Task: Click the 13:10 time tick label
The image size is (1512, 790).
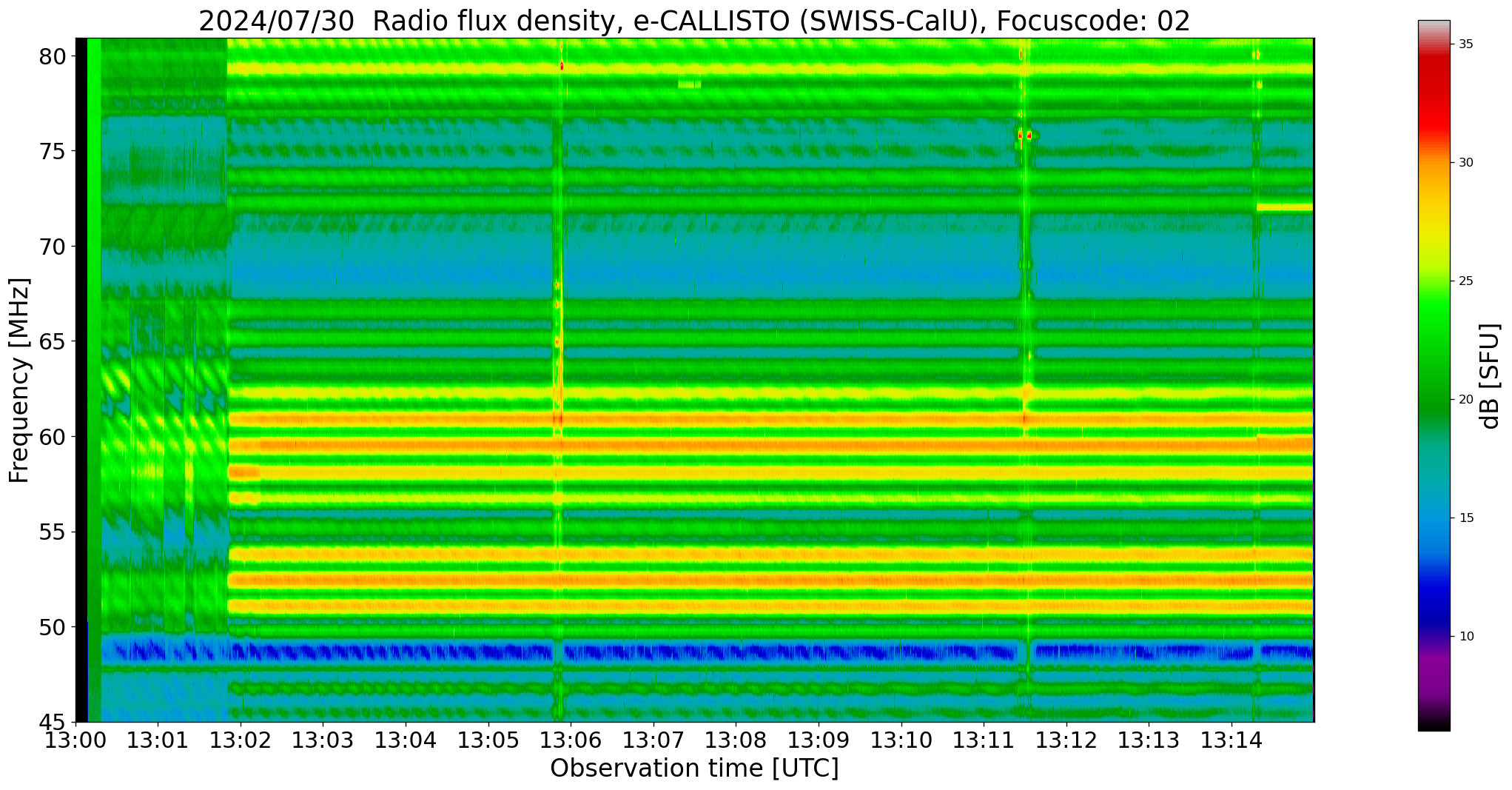Action: [x=901, y=740]
